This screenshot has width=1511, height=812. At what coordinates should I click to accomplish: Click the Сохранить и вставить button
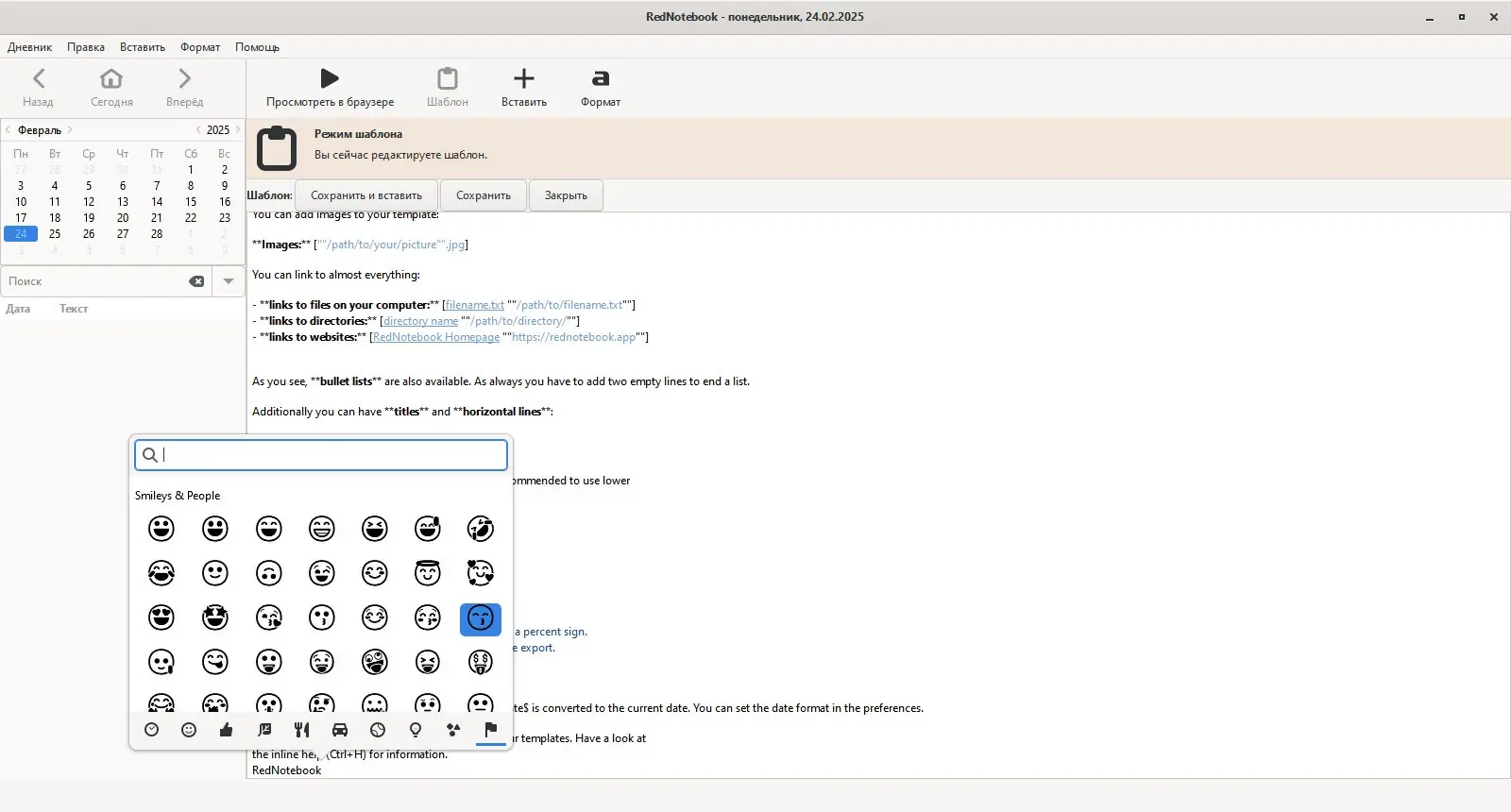366,195
